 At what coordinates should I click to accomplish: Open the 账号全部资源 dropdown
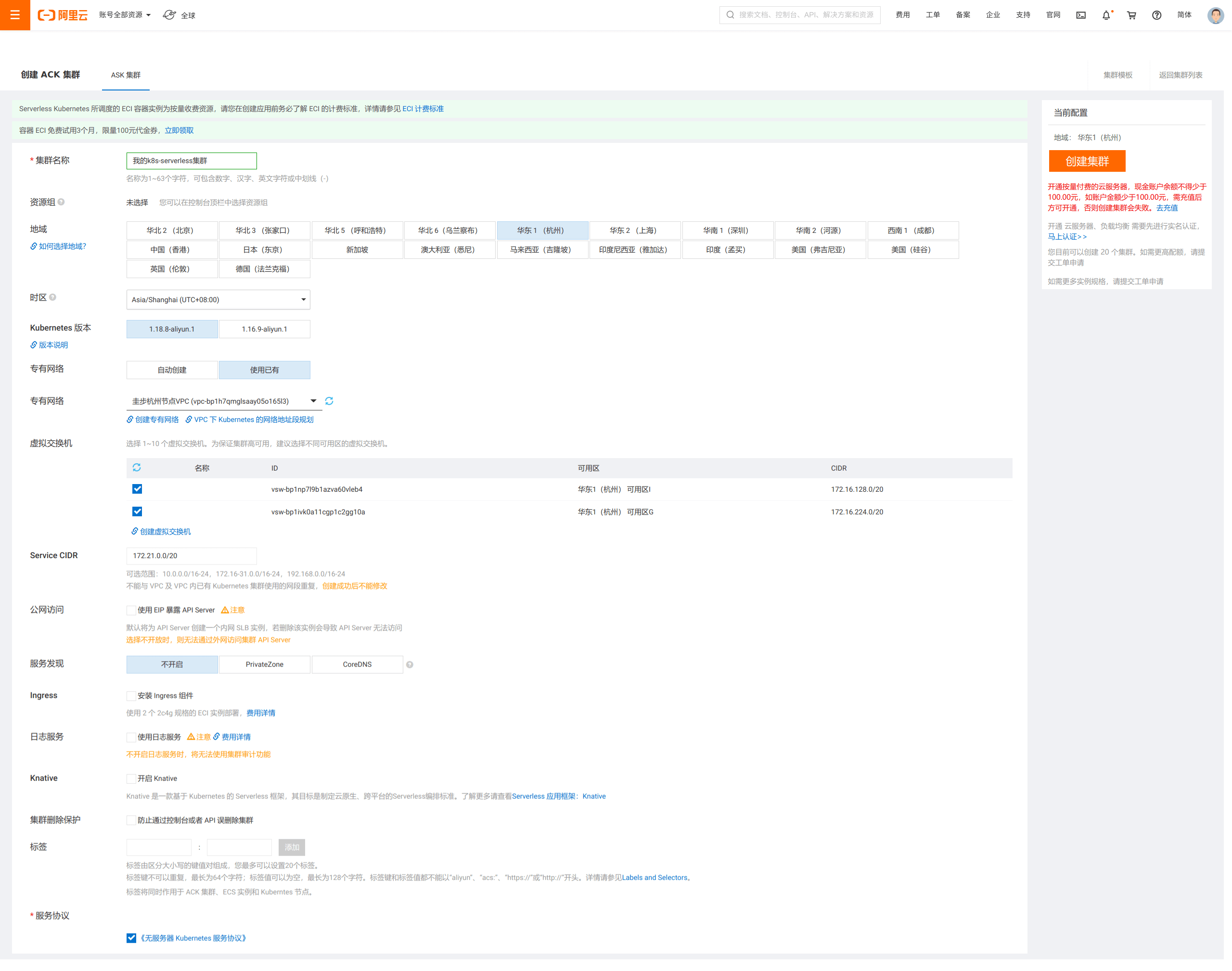tap(125, 15)
